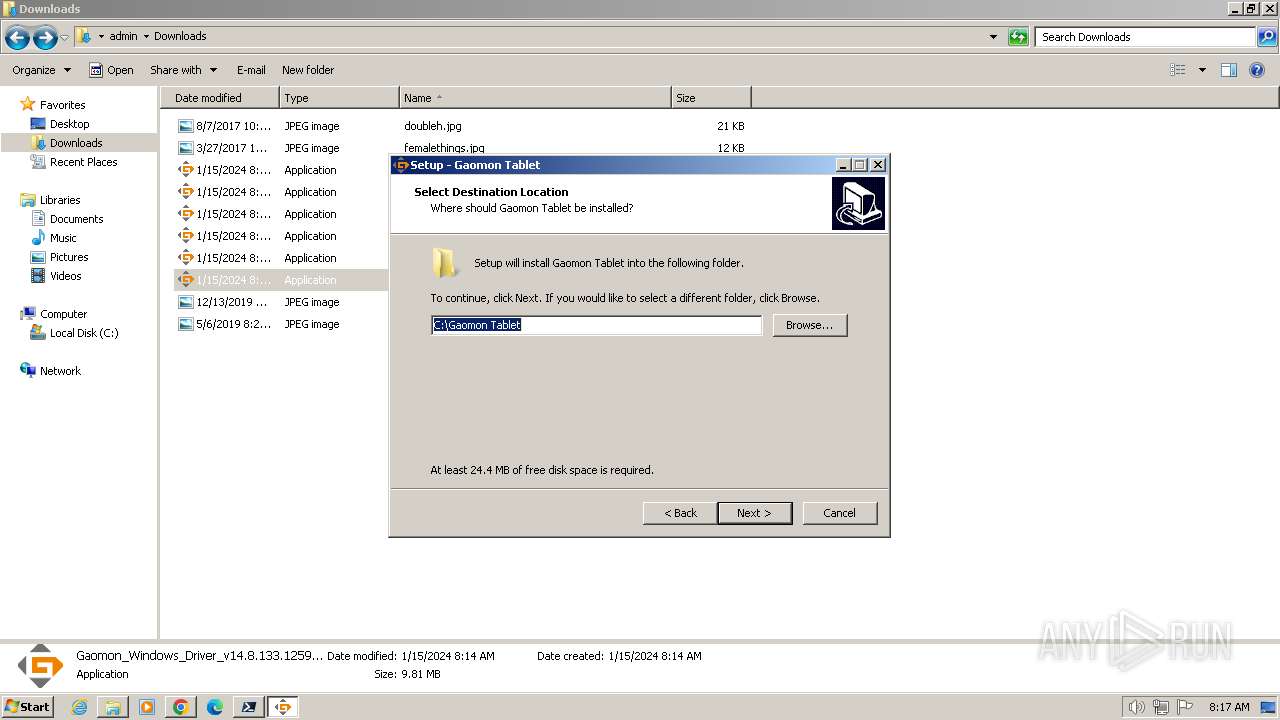Screen dimensions: 1280x720
Task: Select Computer in navigation pane
Action: [x=63, y=314]
